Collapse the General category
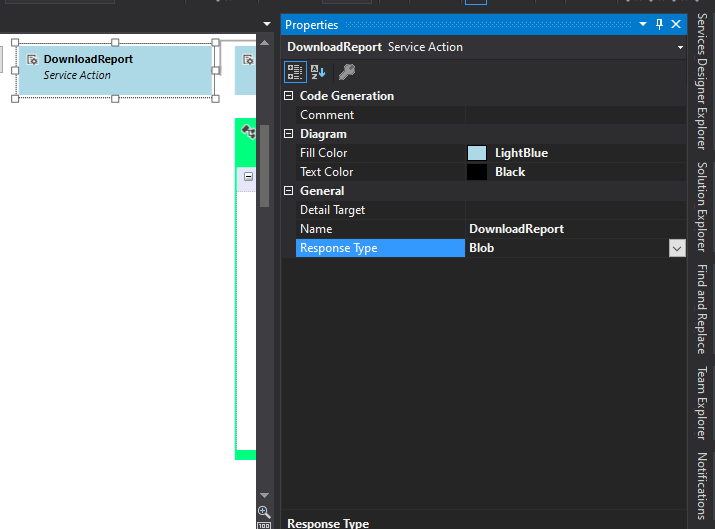The height and width of the screenshot is (529, 715). click(289, 191)
